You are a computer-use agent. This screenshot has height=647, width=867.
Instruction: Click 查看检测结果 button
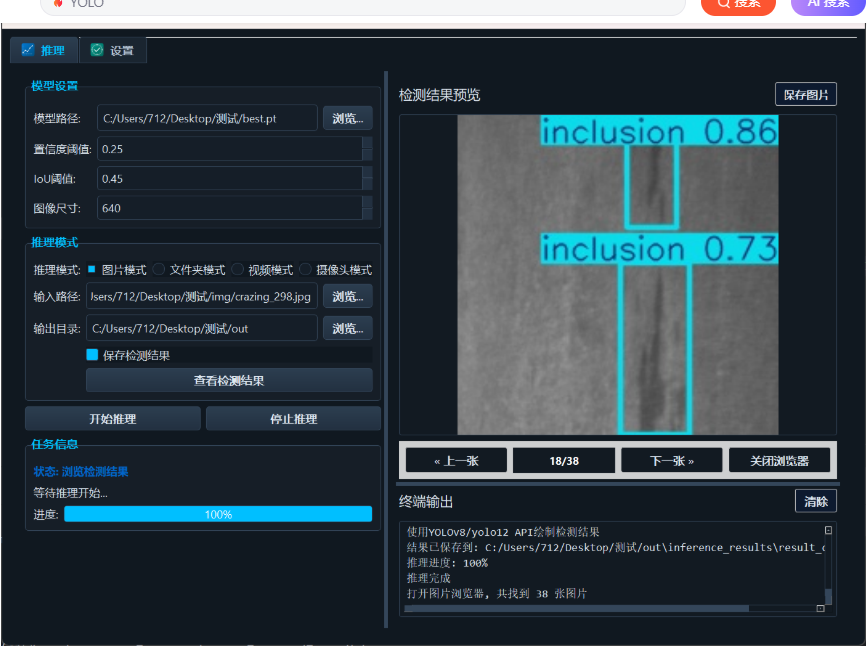(x=229, y=380)
